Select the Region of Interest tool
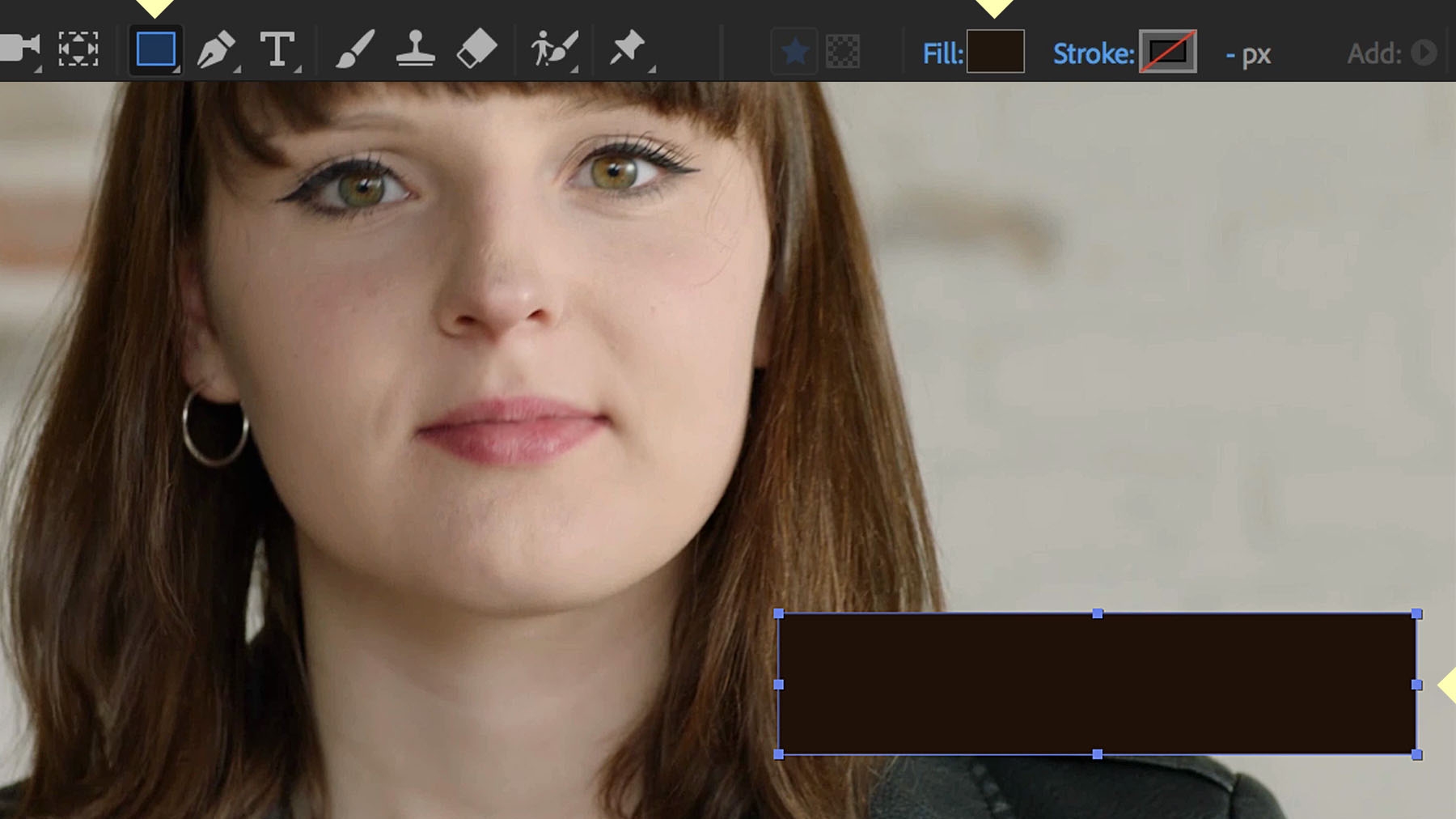 tap(77, 49)
